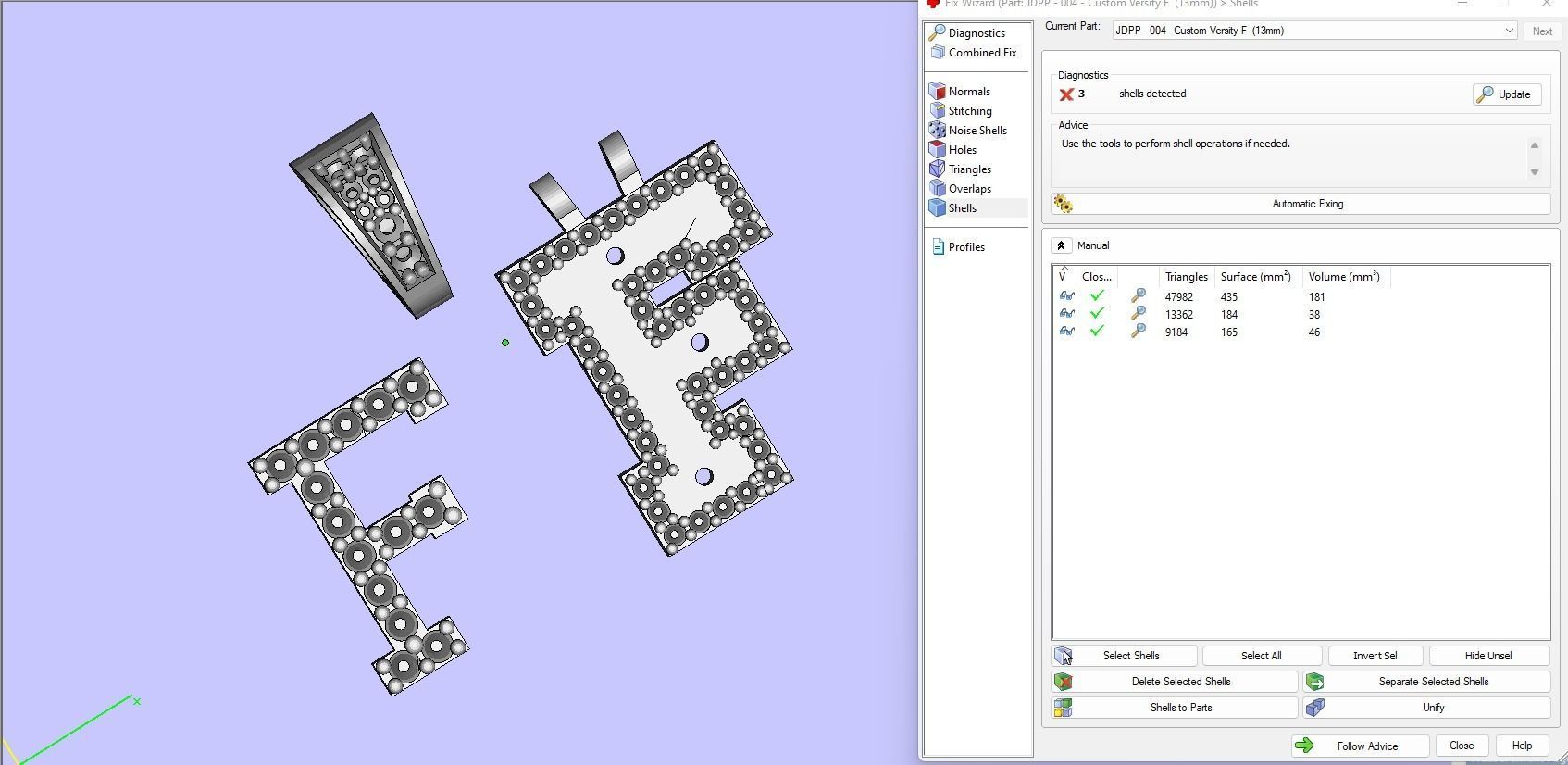Click Select All shells
1568x765 pixels.
pos(1261,656)
